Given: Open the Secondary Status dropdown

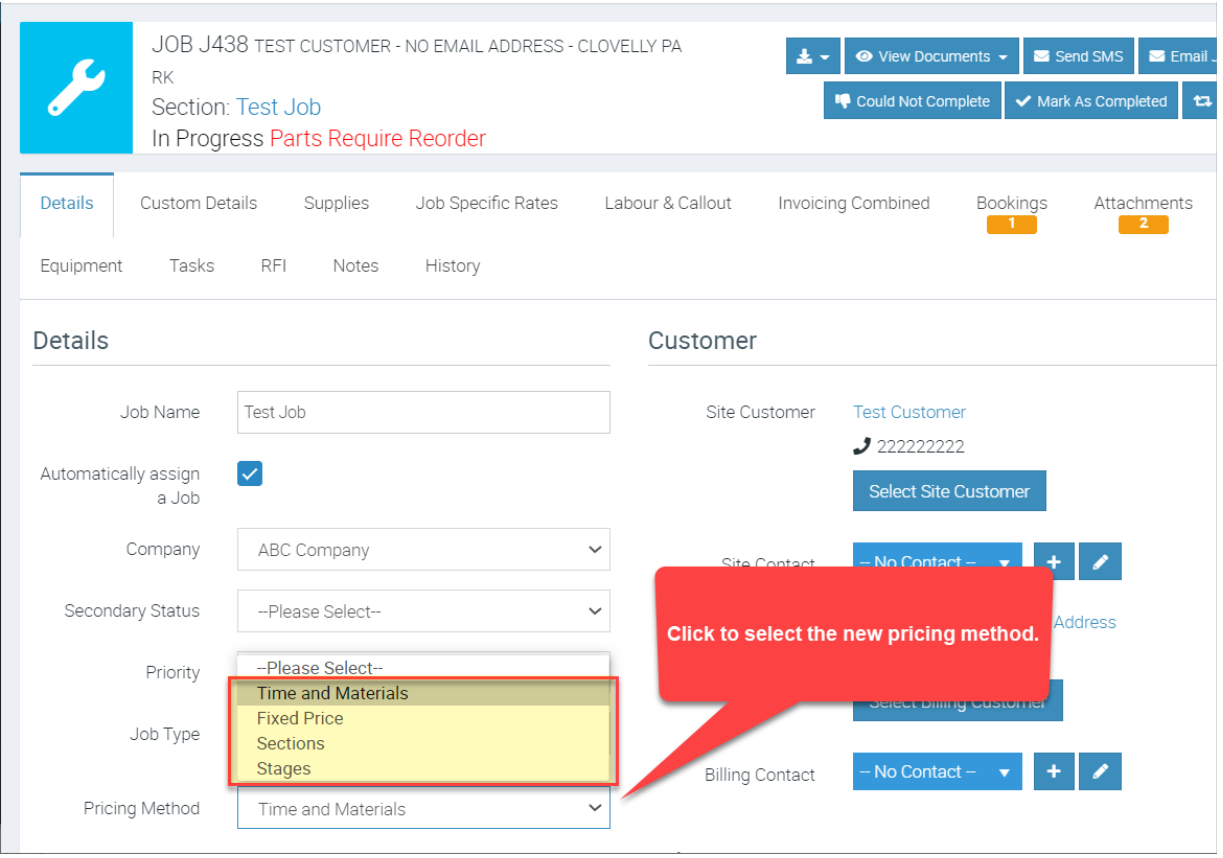Looking at the screenshot, I should point(423,611).
